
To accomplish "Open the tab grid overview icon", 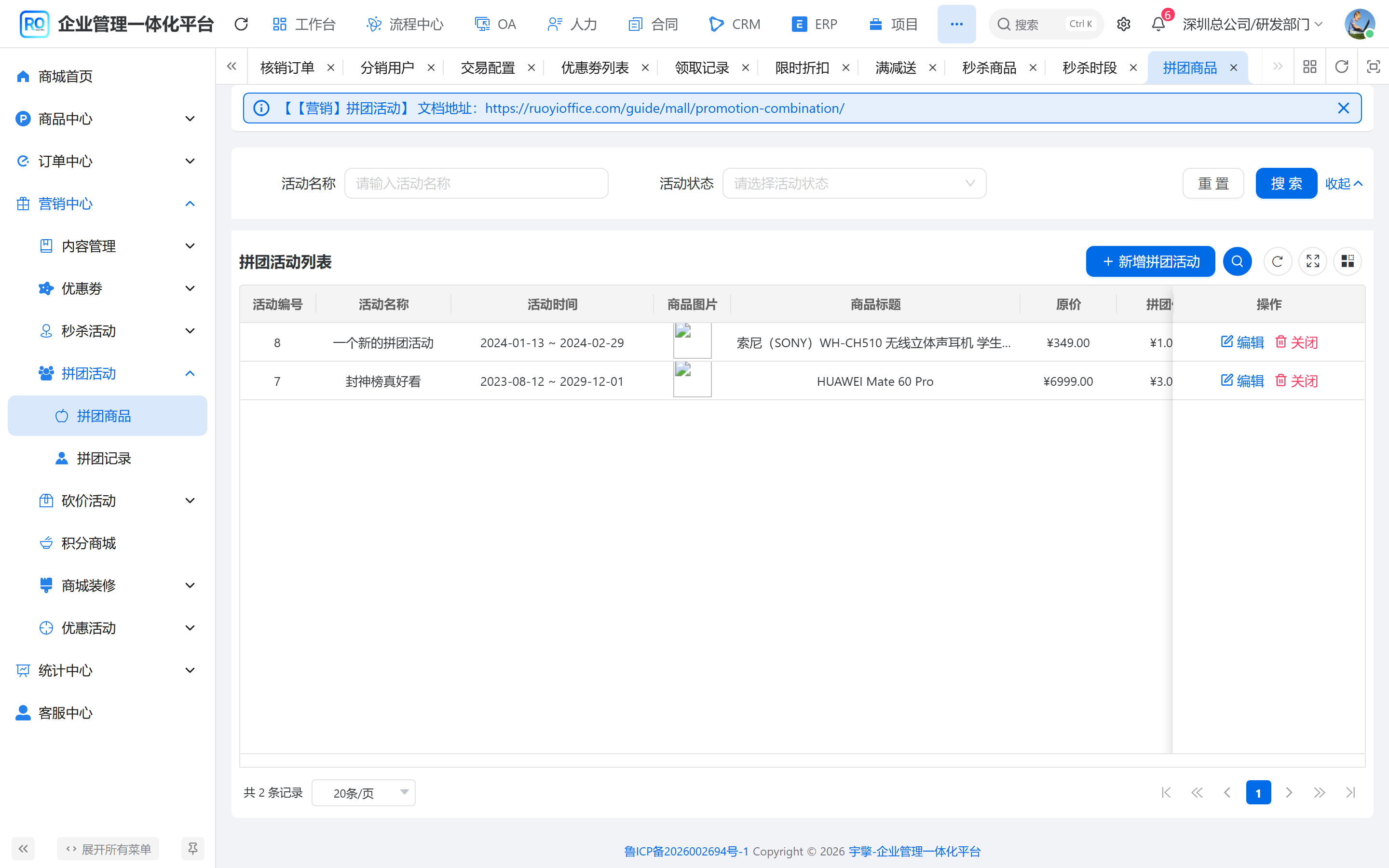I will (1310, 67).
